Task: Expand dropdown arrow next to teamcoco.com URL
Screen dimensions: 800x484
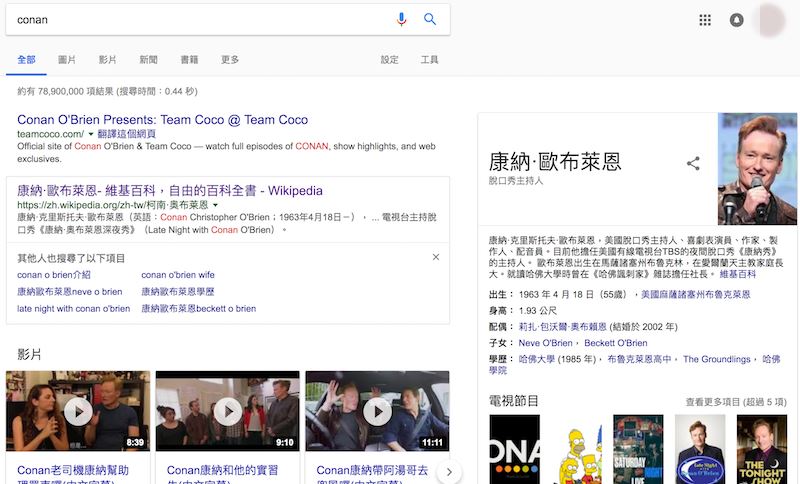Action: tap(91, 134)
